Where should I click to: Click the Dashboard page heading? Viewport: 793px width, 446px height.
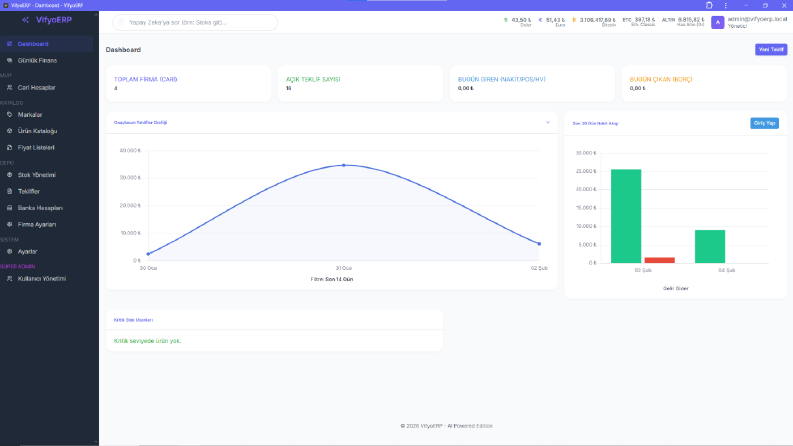pos(123,50)
